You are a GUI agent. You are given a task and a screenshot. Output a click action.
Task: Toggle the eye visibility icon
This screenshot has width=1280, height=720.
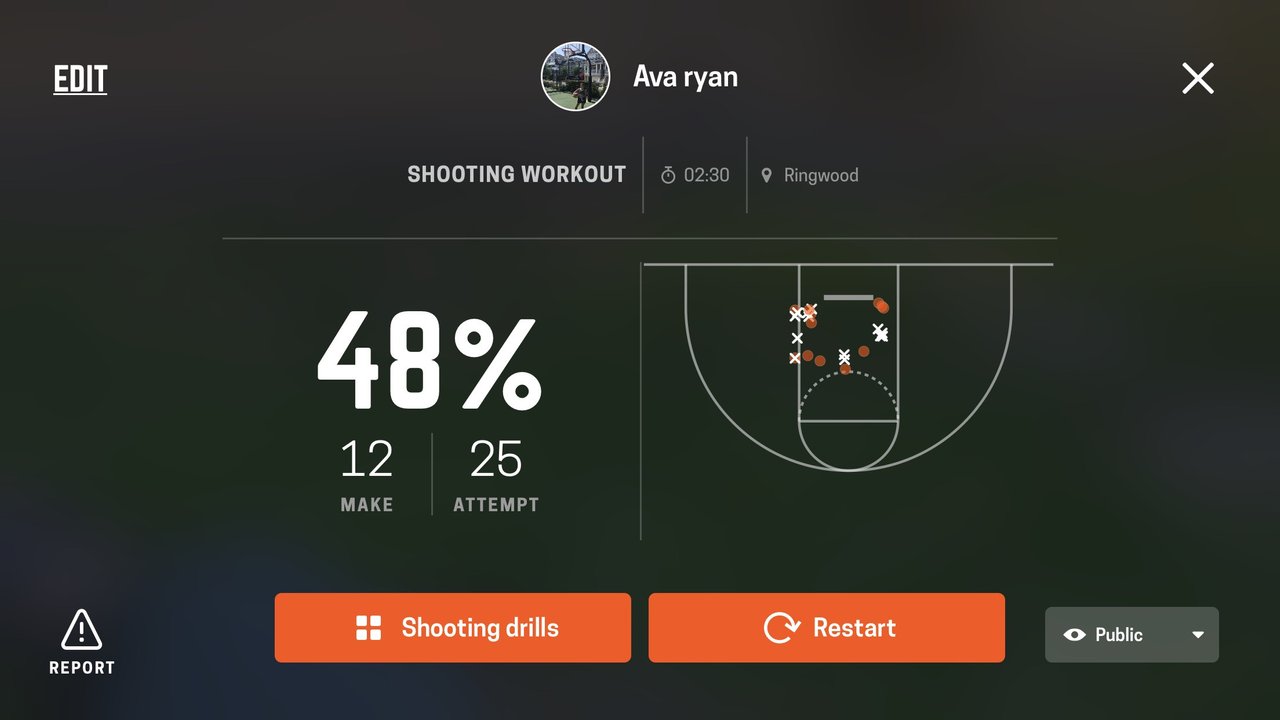click(x=1075, y=635)
